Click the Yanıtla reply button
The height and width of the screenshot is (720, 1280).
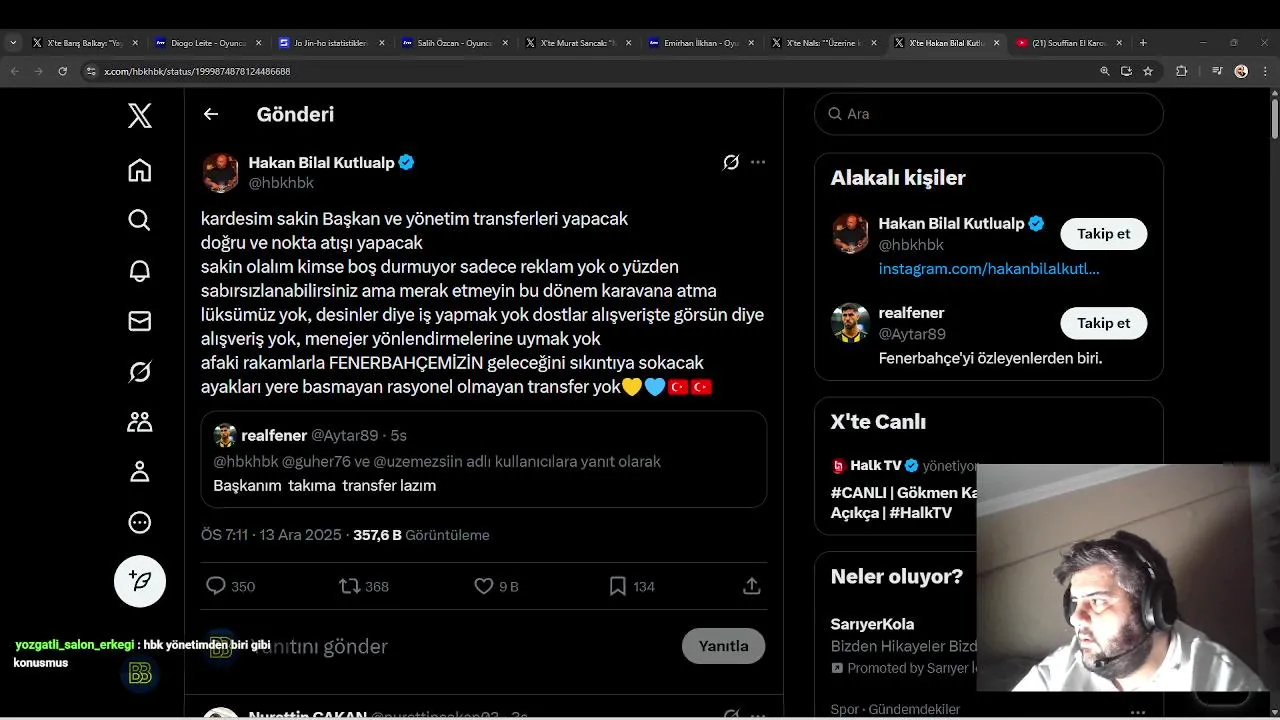coord(723,646)
